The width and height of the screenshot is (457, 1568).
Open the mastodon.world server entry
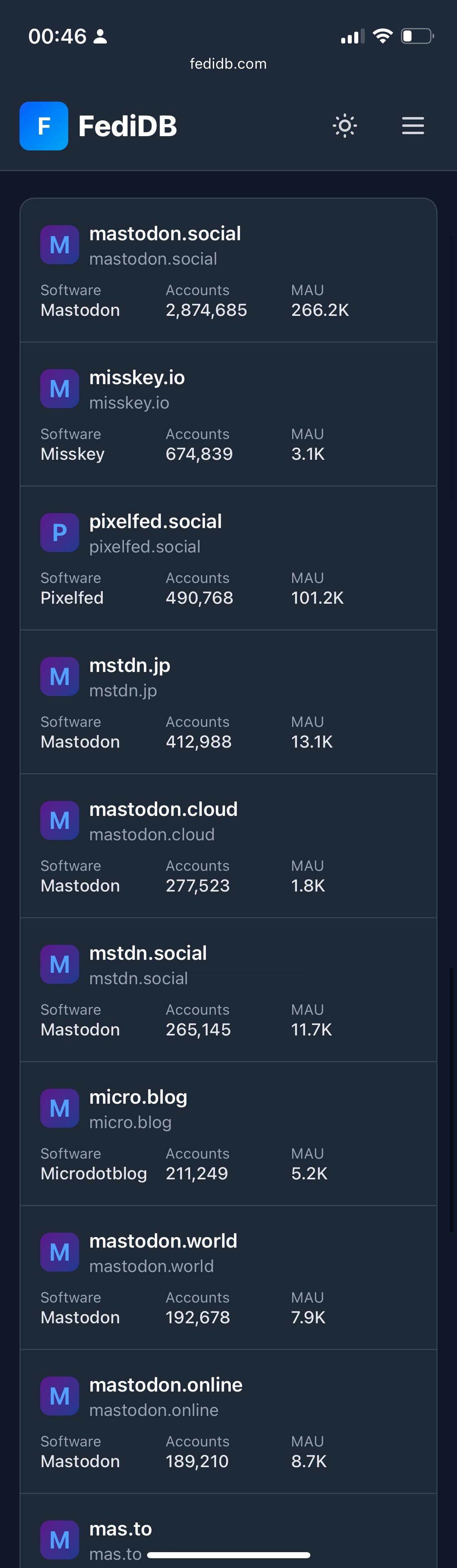[228, 1278]
